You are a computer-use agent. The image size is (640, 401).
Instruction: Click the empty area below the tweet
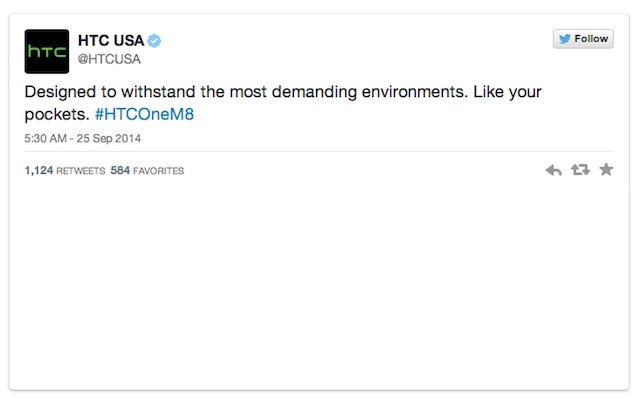point(320,290)
